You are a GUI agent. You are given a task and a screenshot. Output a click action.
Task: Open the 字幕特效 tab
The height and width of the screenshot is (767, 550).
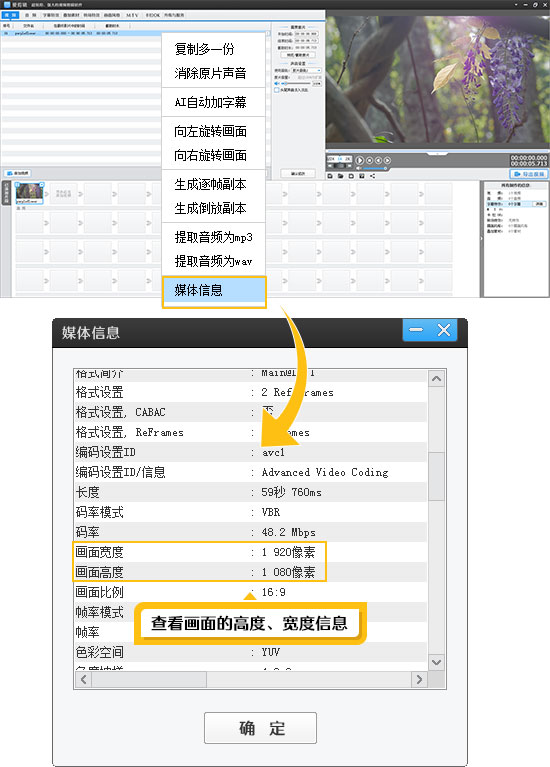click(51, 15)
